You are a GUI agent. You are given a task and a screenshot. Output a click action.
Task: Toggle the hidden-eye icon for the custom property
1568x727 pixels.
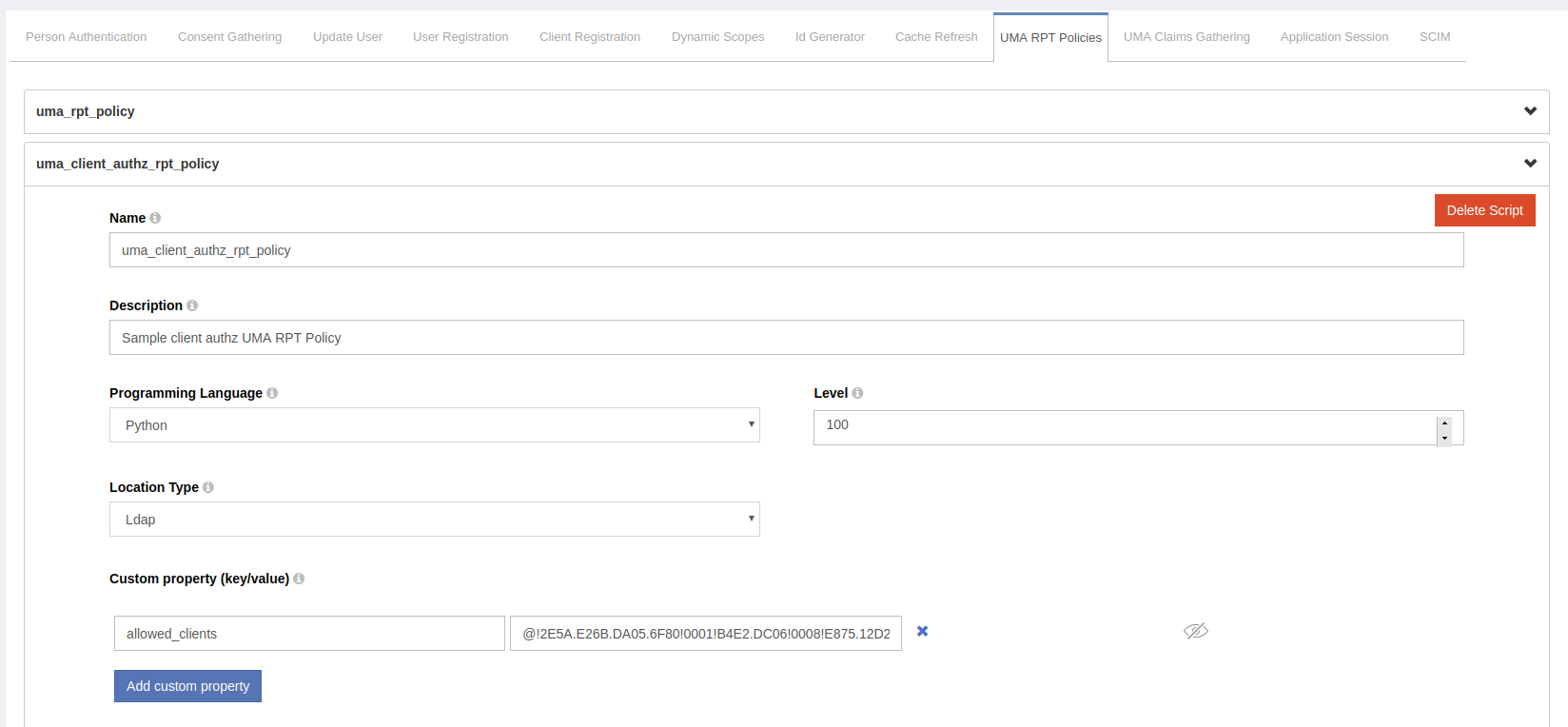1195,631
